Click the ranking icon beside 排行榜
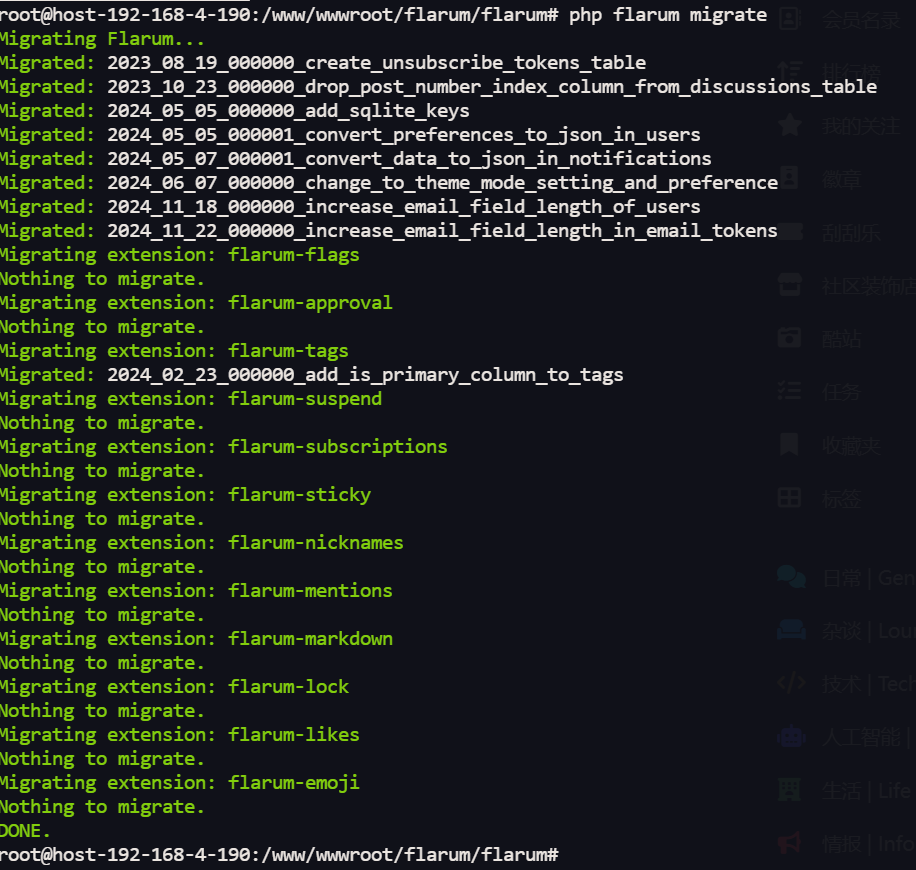The height and width of the screenshot is (870, 916). point(789,72)
